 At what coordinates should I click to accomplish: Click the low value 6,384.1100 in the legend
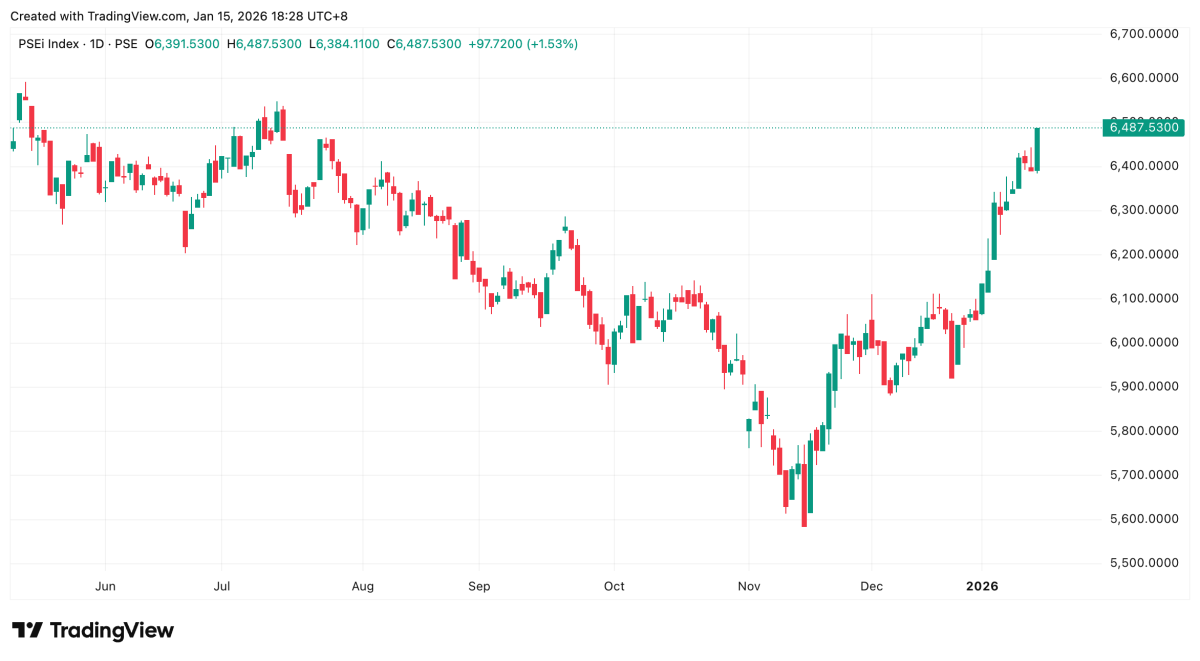(x=350, y=44)
